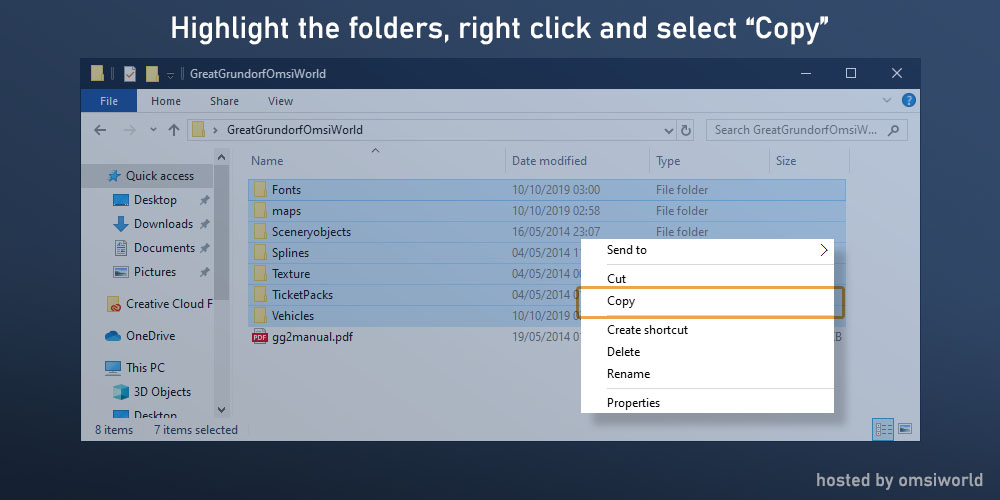1000x500 pixels.
Task: Click the maps date 10/10/2019 02:58
Action: coord(556,211)
